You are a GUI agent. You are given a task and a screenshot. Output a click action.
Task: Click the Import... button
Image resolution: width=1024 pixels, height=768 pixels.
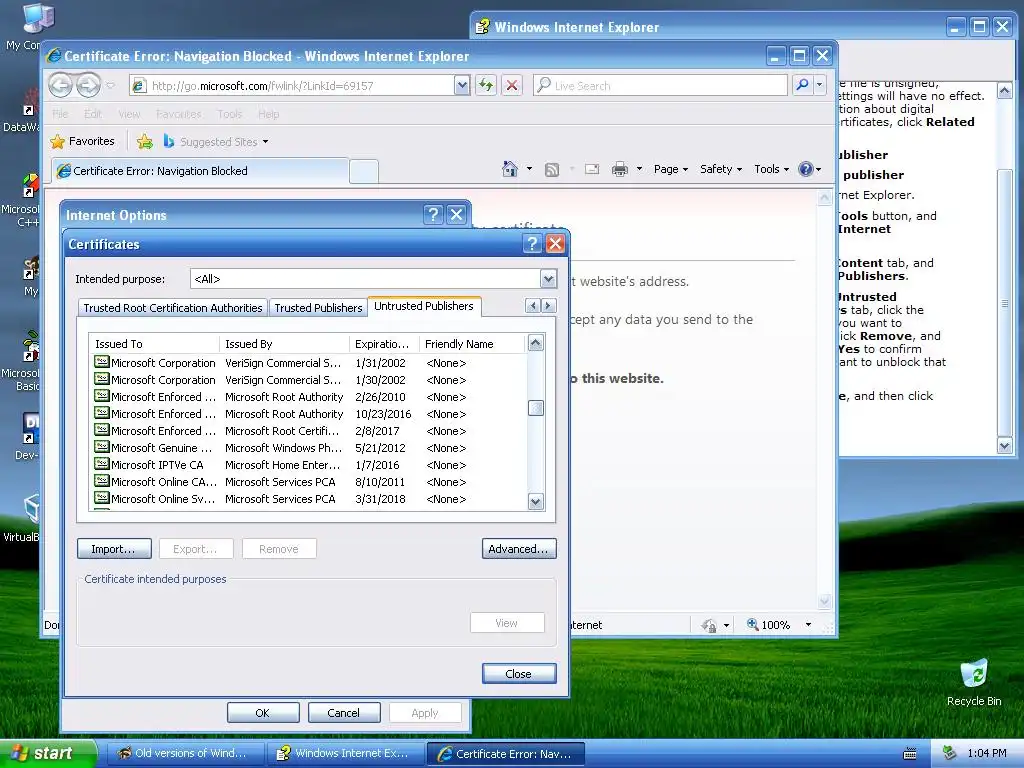(114, 549)
